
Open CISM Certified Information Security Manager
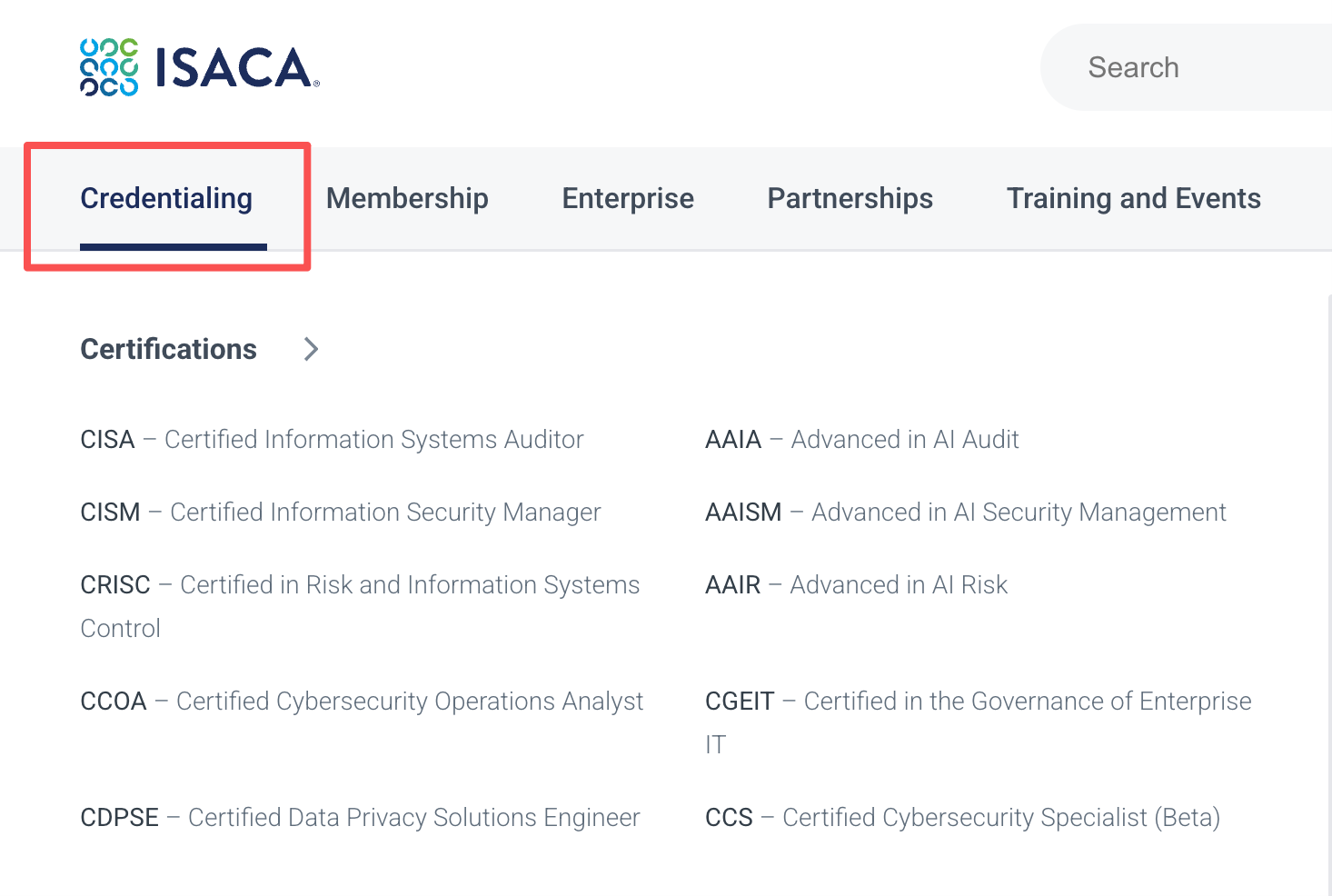pyautogui.click(x=341, y=513)
